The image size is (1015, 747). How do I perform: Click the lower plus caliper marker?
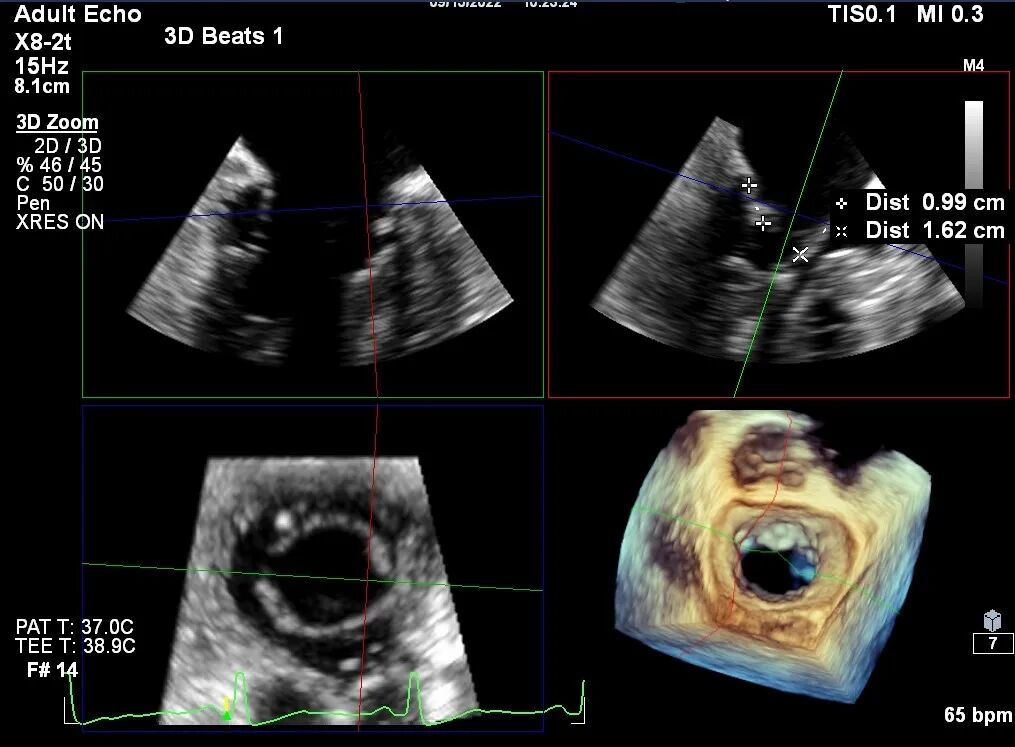[763, 223]
